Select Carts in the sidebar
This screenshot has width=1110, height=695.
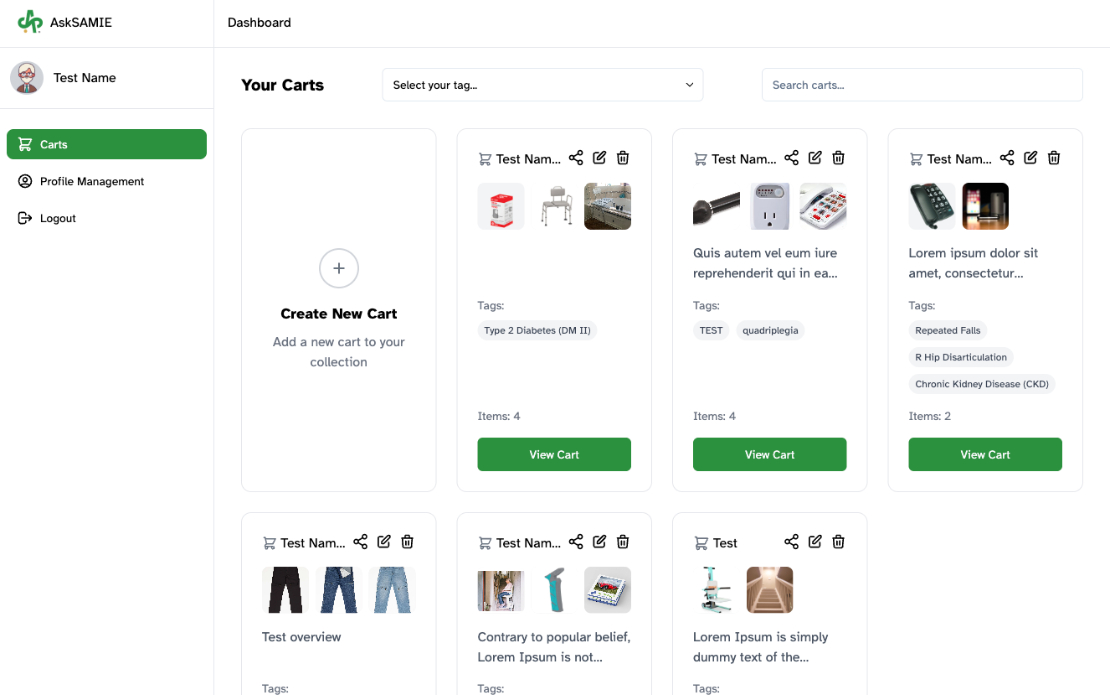[106, 144]
